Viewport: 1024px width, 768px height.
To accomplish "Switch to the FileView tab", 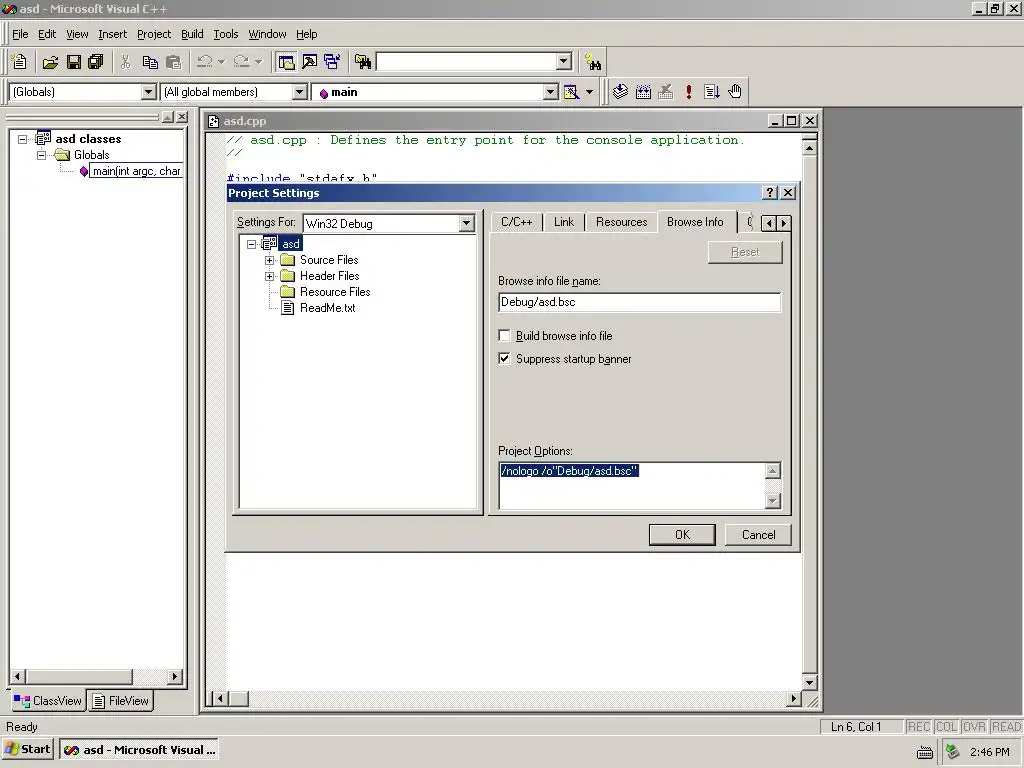I will (121, 701).
